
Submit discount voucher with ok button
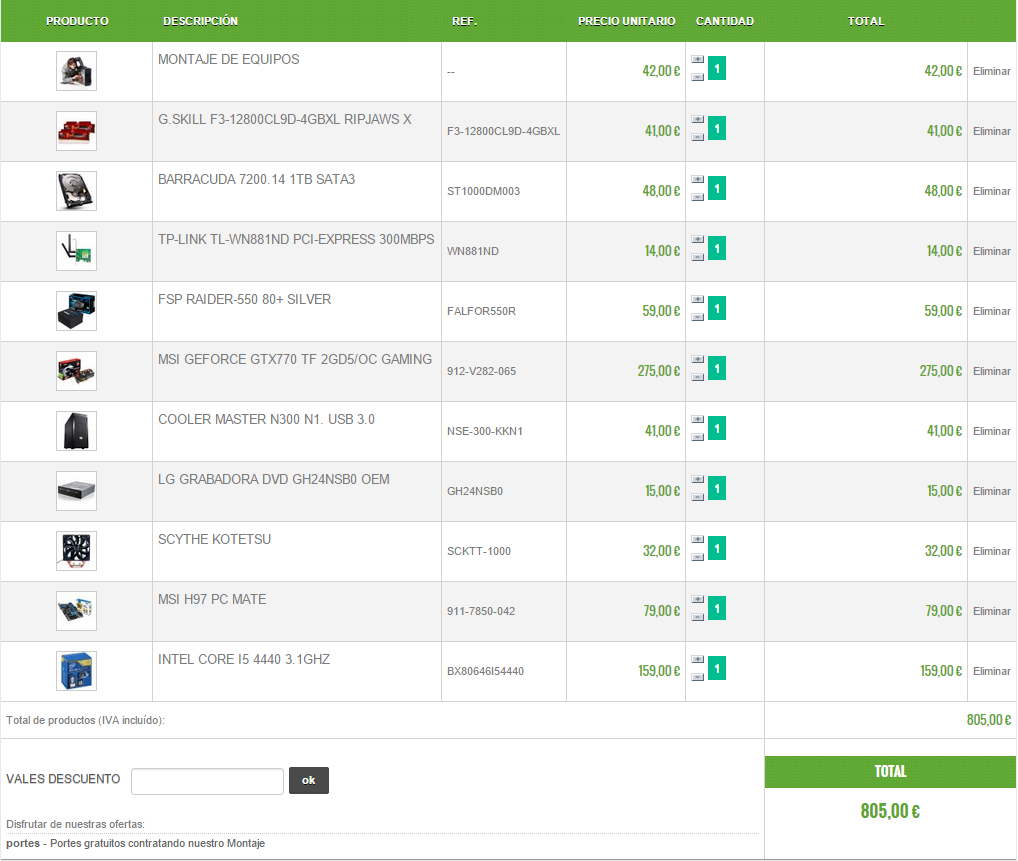[308, 780]
